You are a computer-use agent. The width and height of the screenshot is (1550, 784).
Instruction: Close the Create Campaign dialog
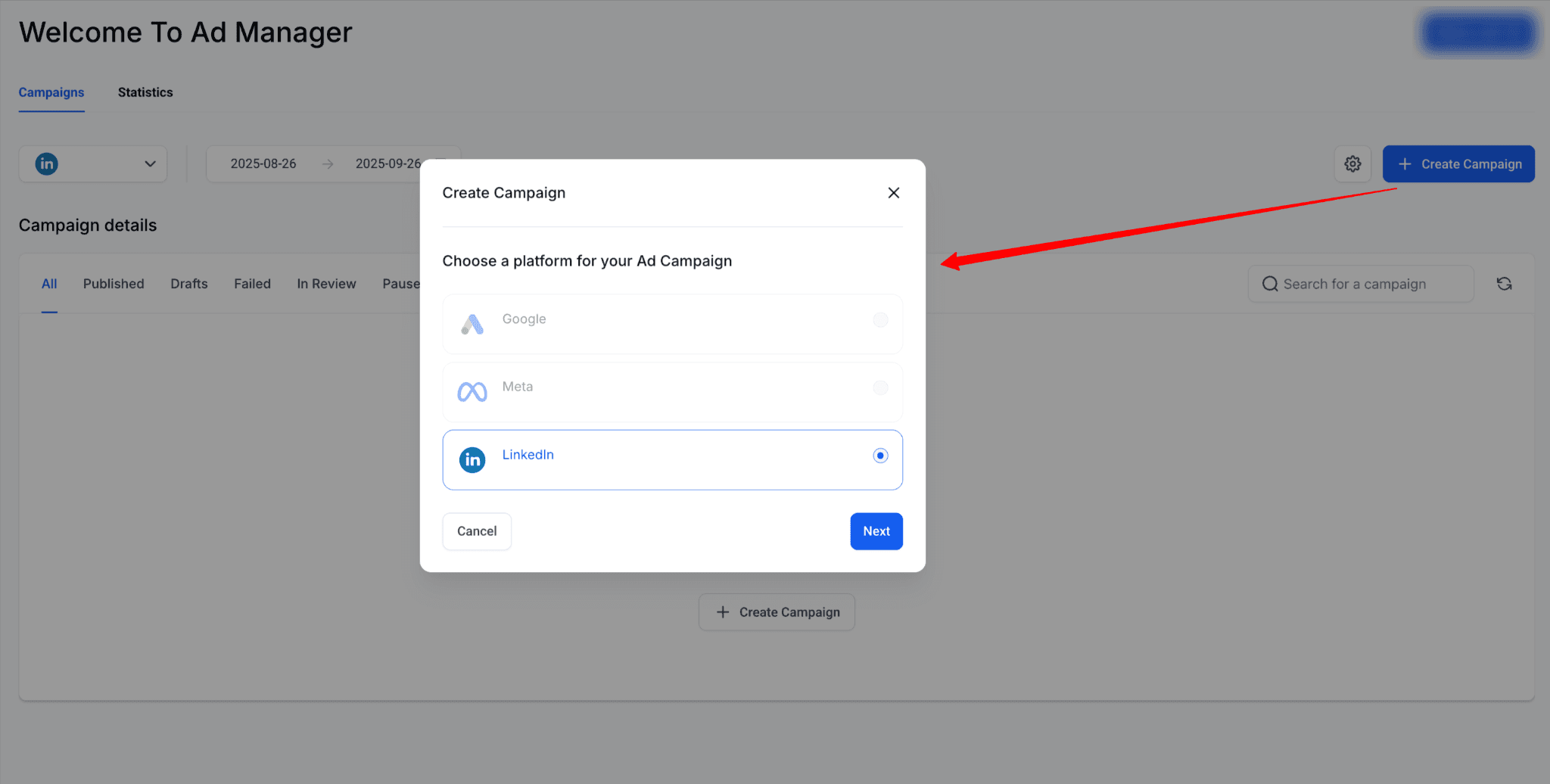coord(893,193)
